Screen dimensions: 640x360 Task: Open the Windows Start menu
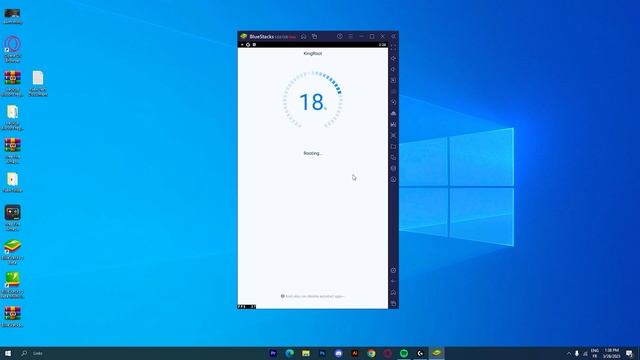pos(8,353)
